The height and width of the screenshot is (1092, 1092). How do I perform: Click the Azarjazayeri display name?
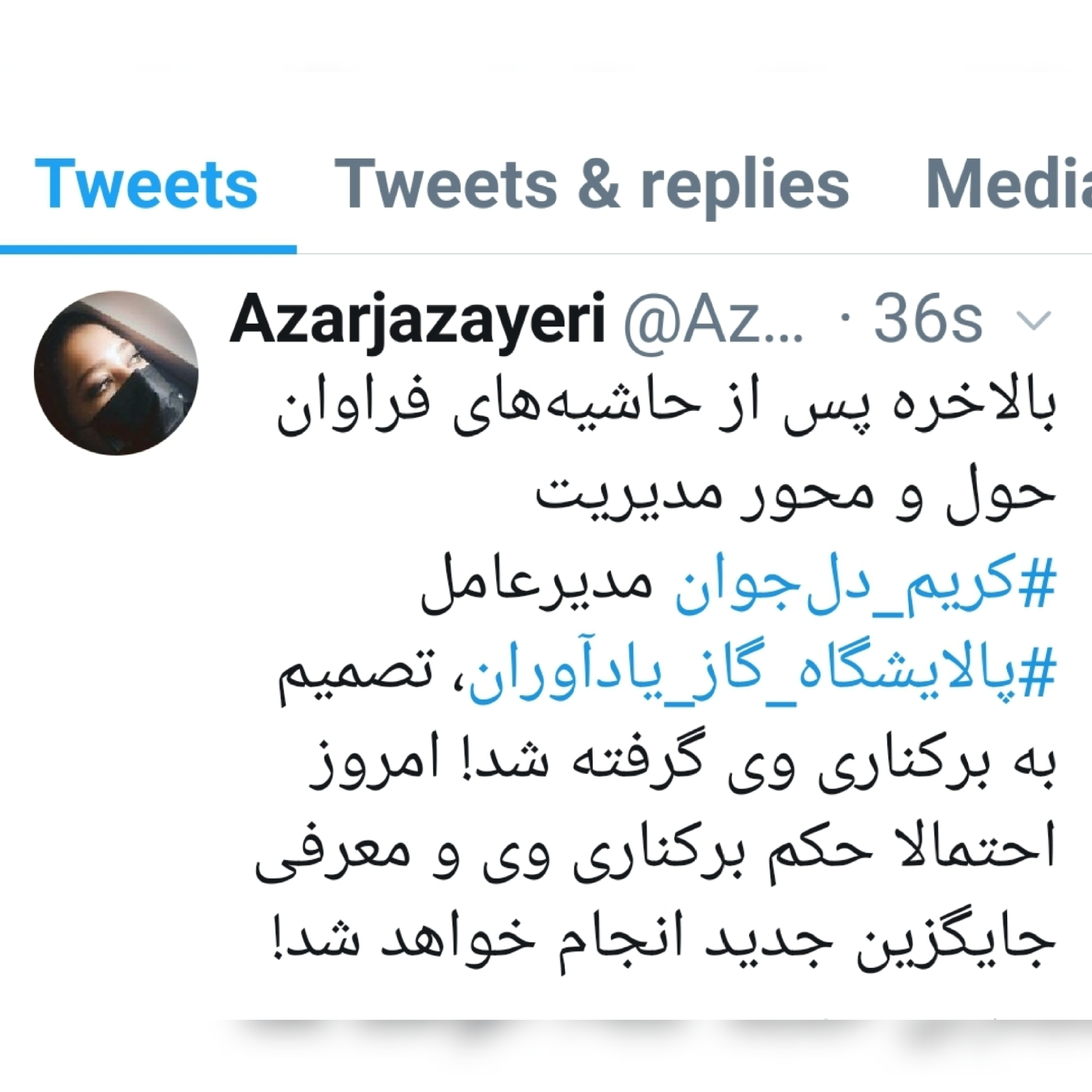417,320
